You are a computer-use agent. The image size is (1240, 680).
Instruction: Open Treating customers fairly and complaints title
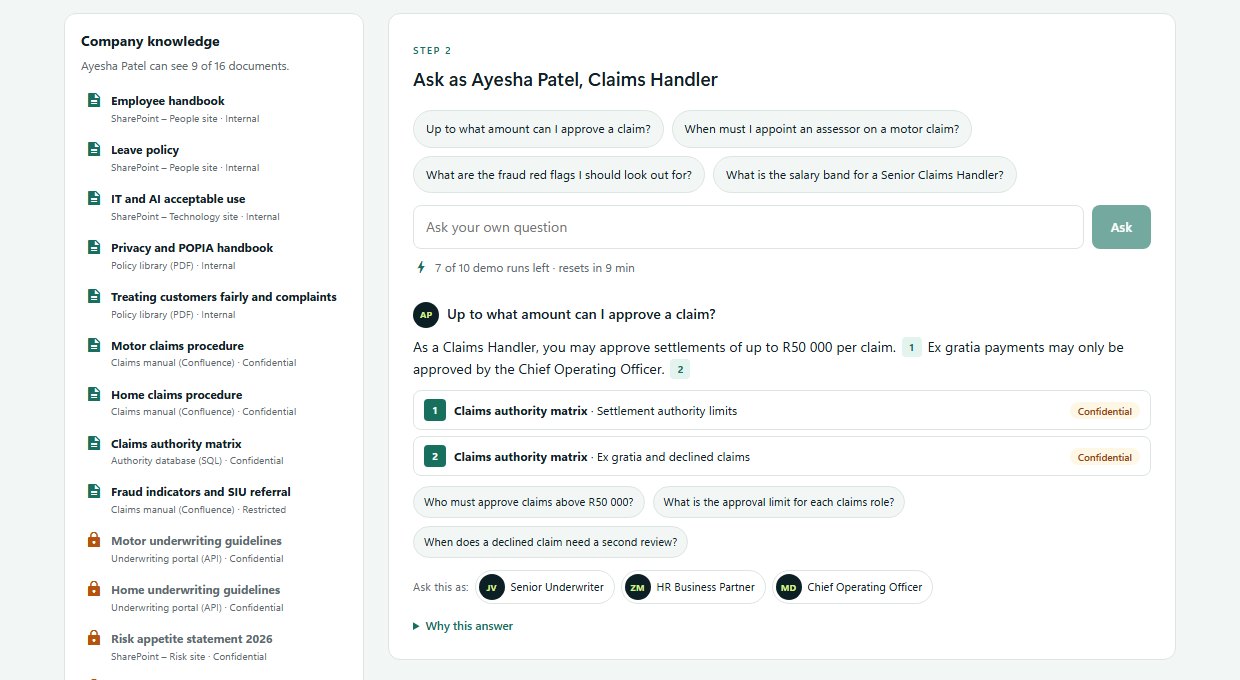[x=224, y=297]
